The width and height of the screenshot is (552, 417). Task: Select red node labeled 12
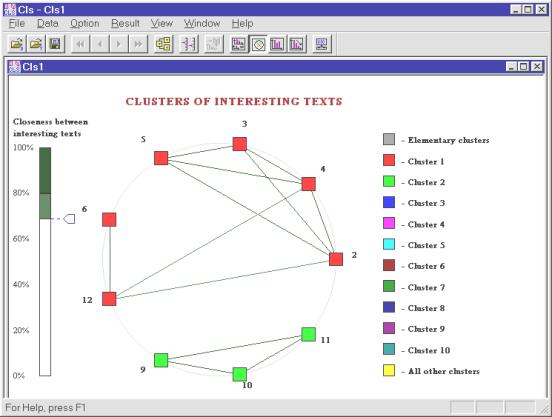109,299
